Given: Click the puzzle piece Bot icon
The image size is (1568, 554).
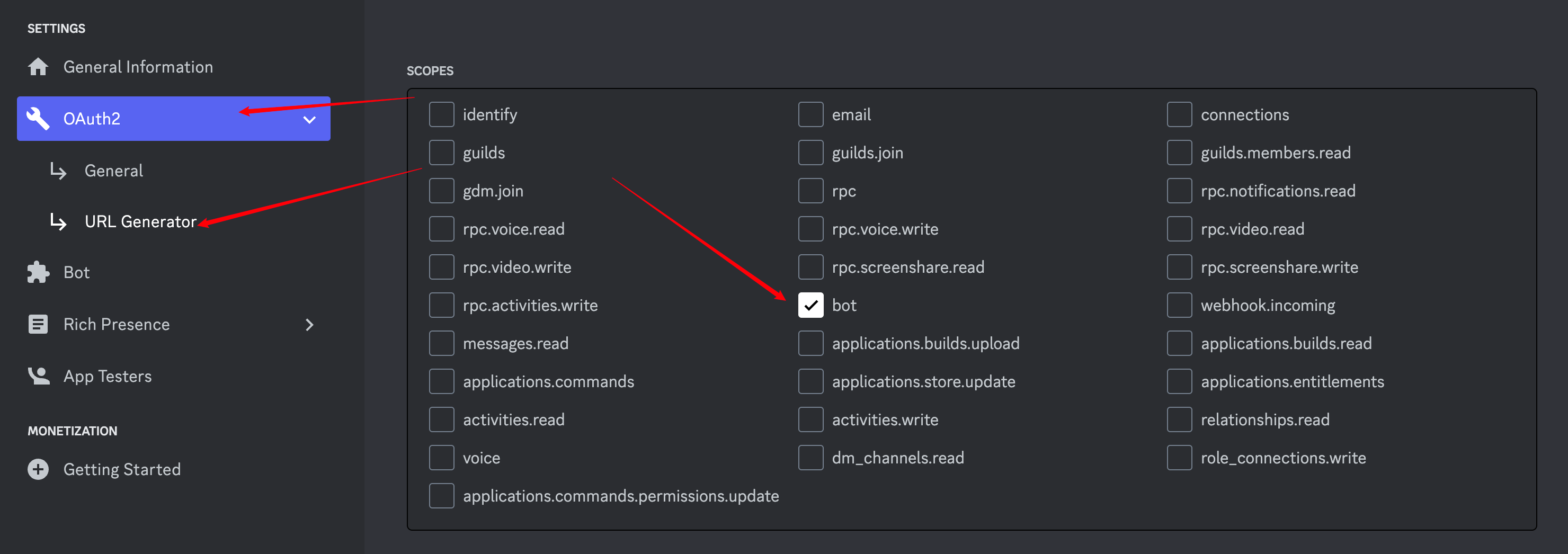Looking at the screenshot, I should (38, 272).
